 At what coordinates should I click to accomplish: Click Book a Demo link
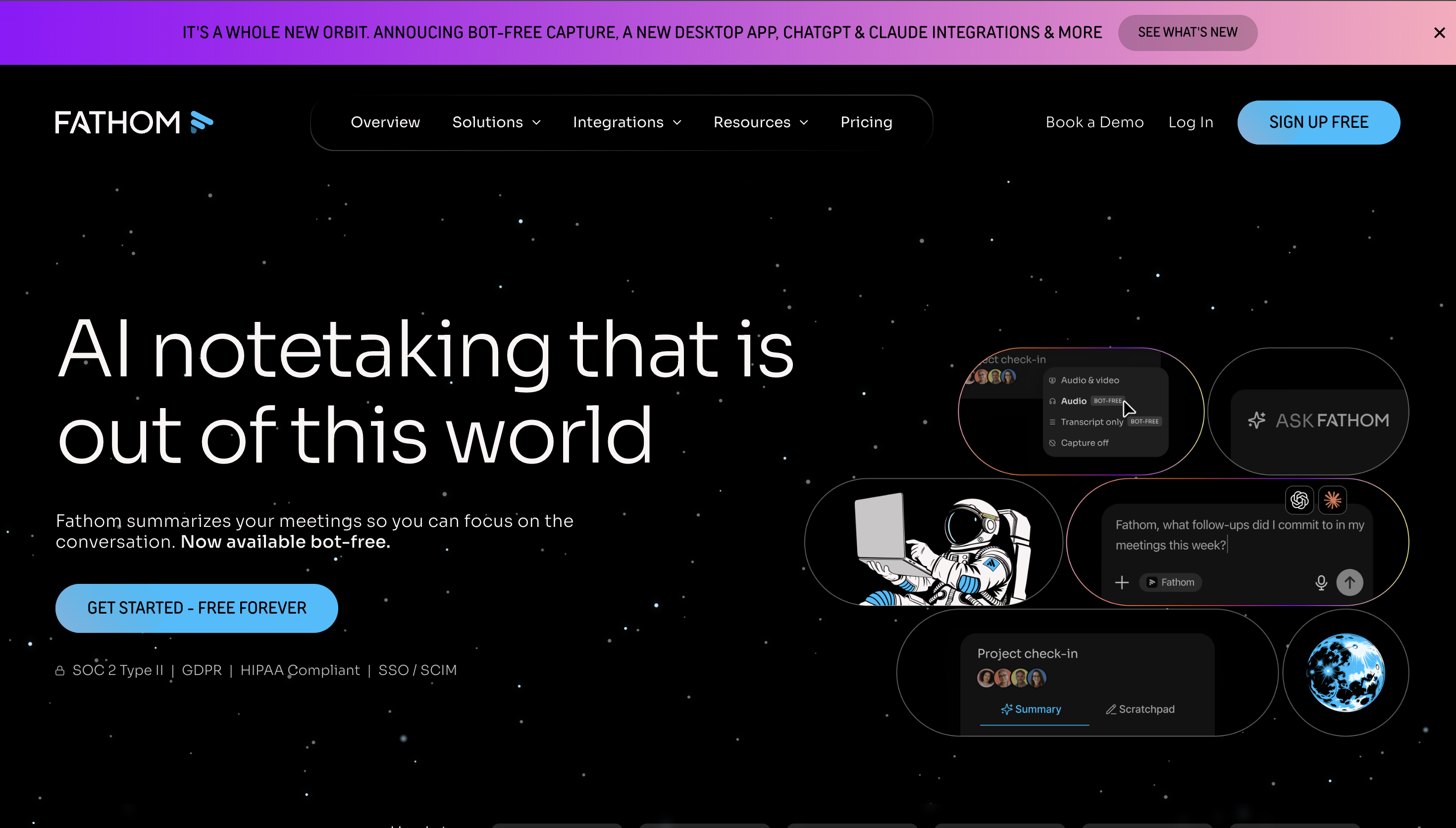(x=1094, y=122)
